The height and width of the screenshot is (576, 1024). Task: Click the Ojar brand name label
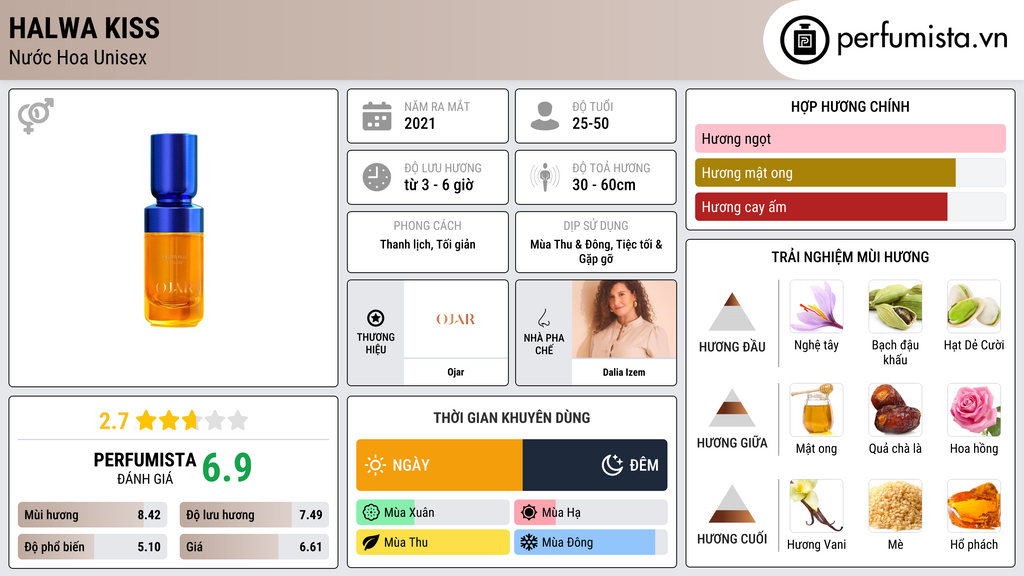[456, 372]
